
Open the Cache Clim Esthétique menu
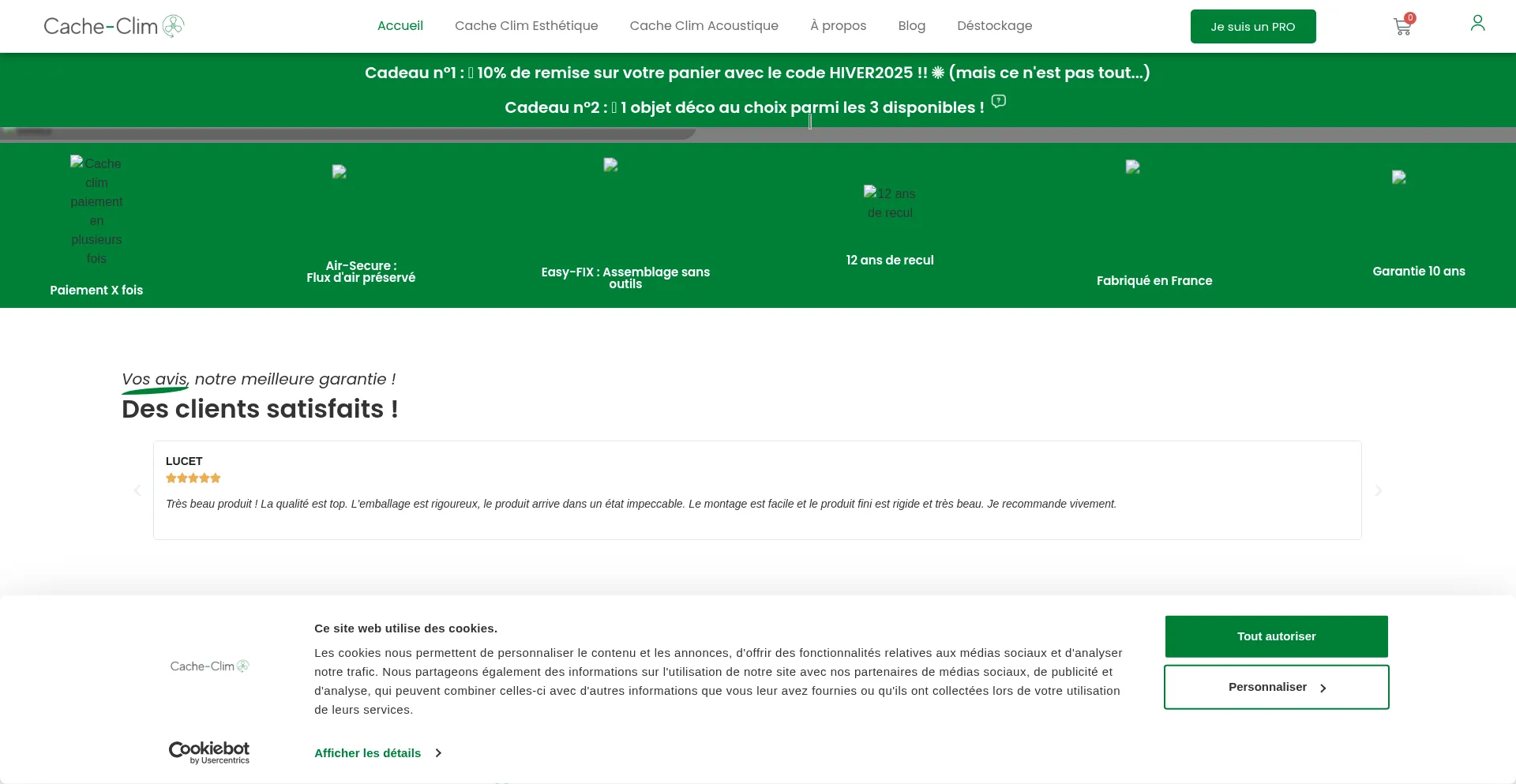point(526,26)
